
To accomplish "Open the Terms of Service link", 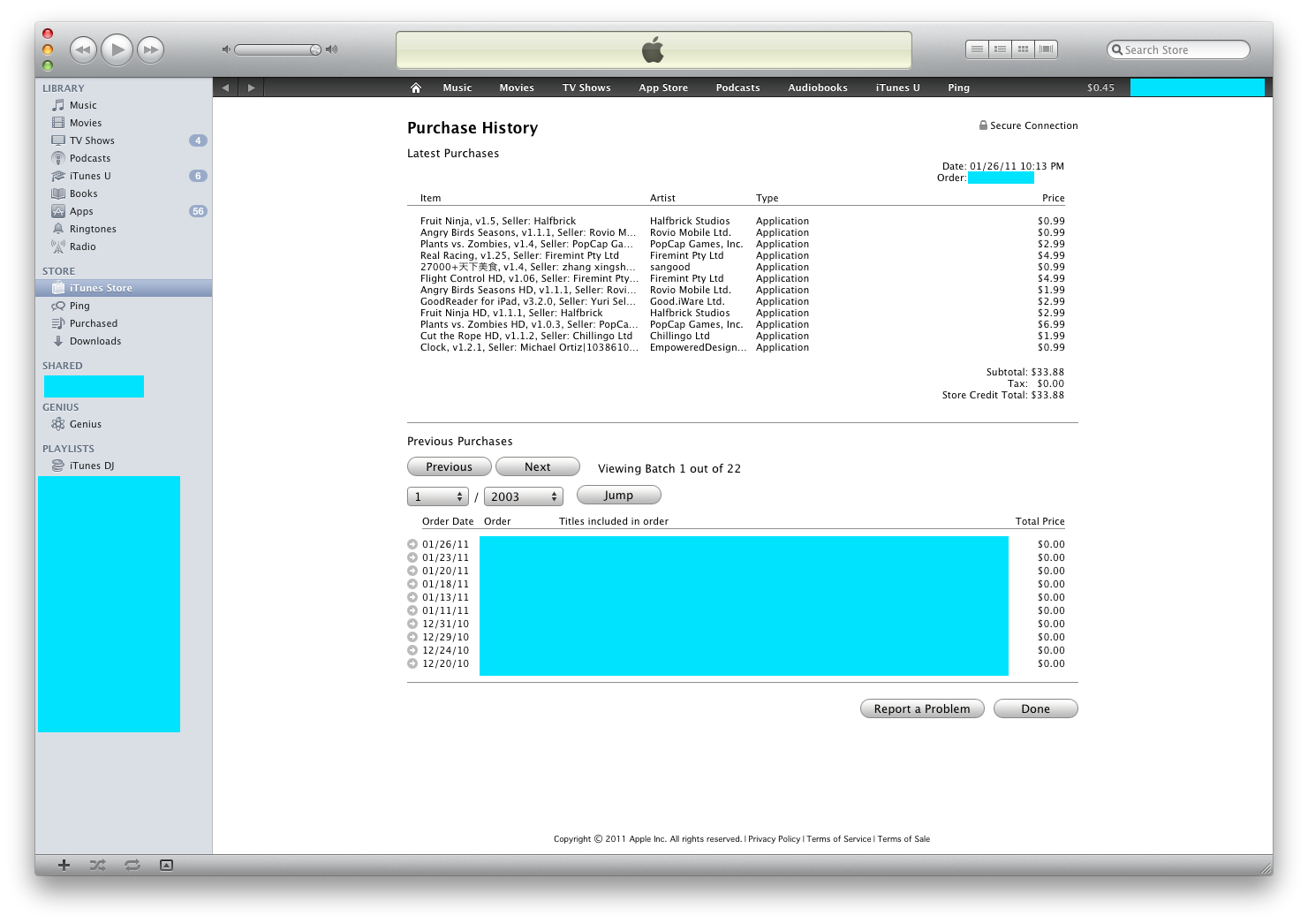I will coord(838,839).
